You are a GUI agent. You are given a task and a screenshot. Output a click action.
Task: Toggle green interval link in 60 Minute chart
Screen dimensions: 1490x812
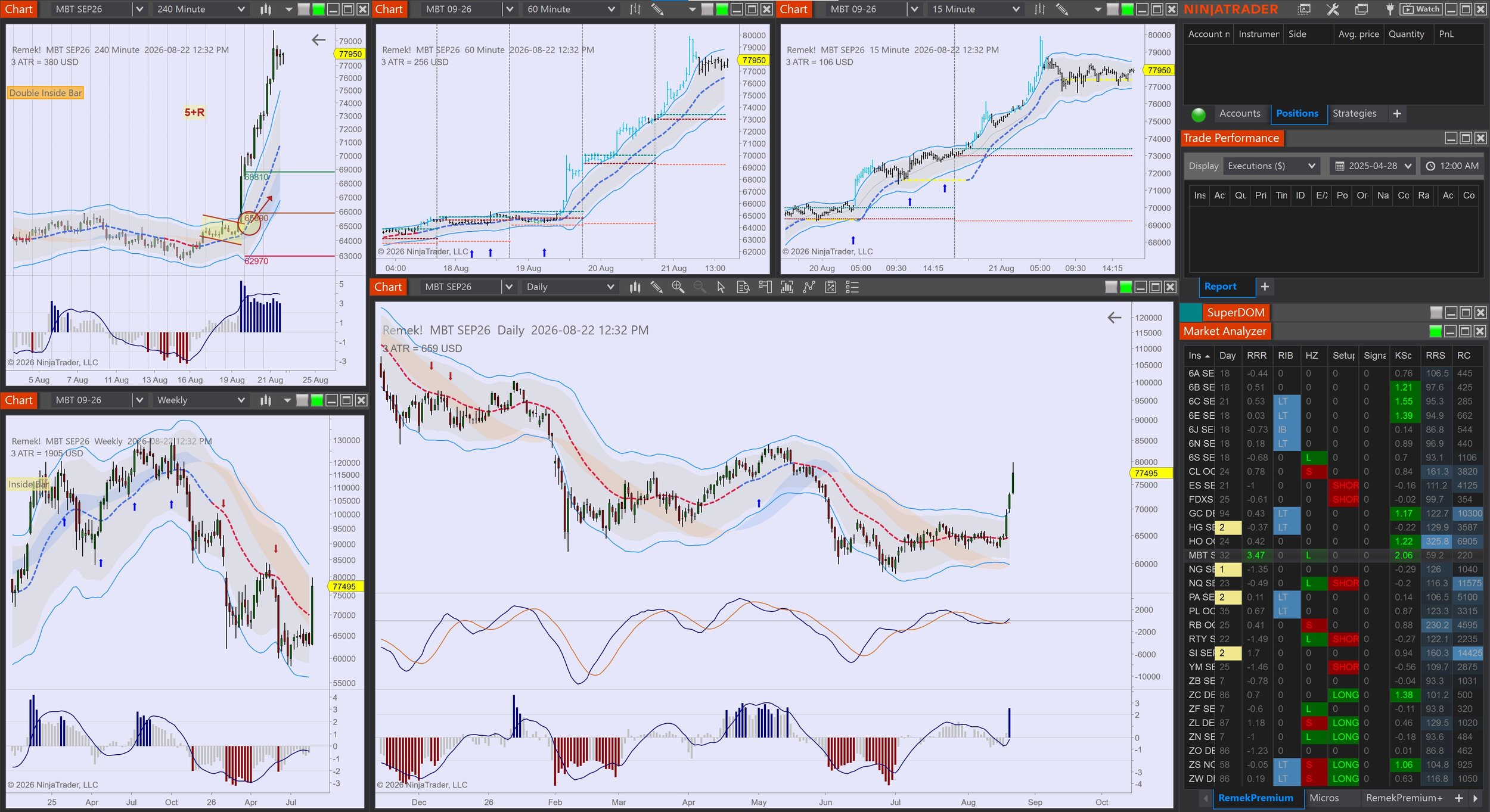point(722,10)
